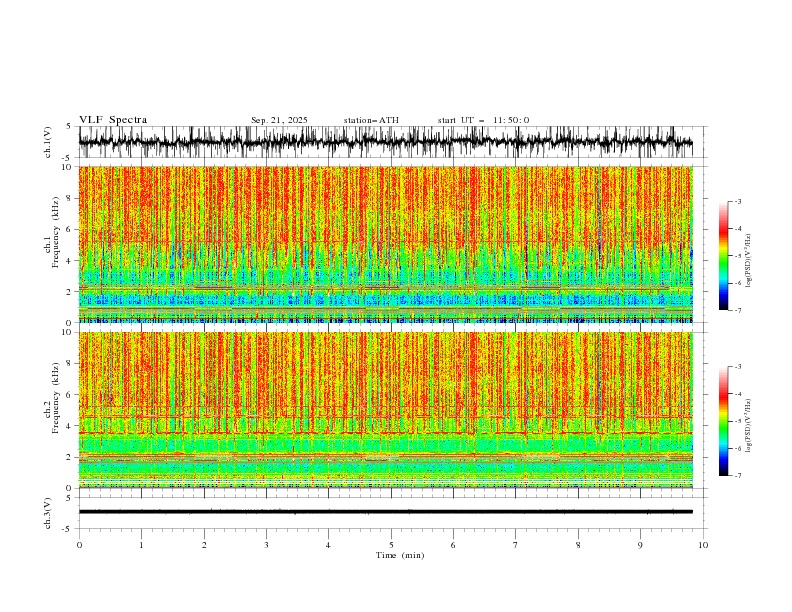
Task: Click the 'start UT = 11:50:0' label
Action: 483,120
